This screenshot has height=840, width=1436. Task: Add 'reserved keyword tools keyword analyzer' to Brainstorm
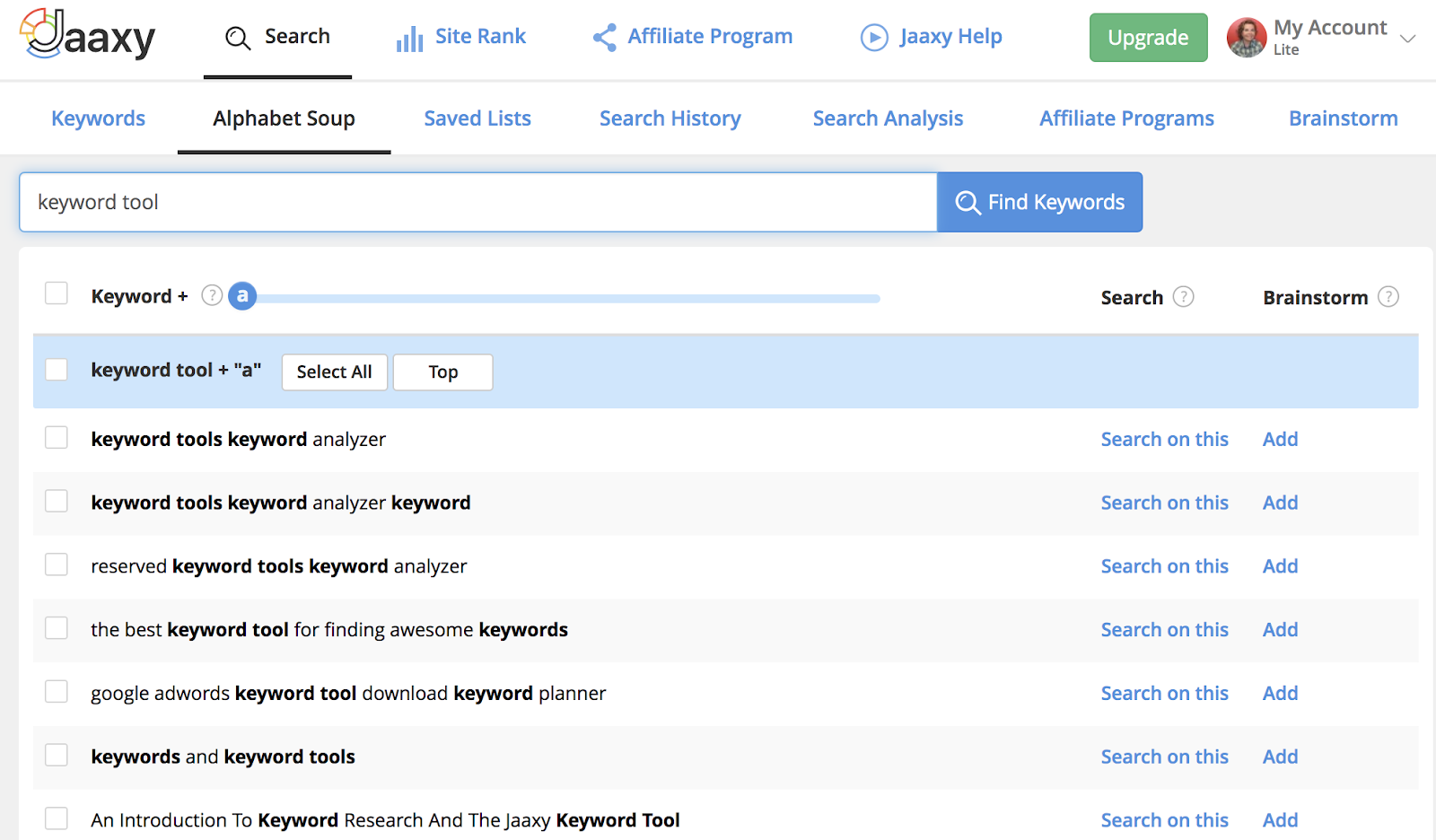pos(1280,566)
